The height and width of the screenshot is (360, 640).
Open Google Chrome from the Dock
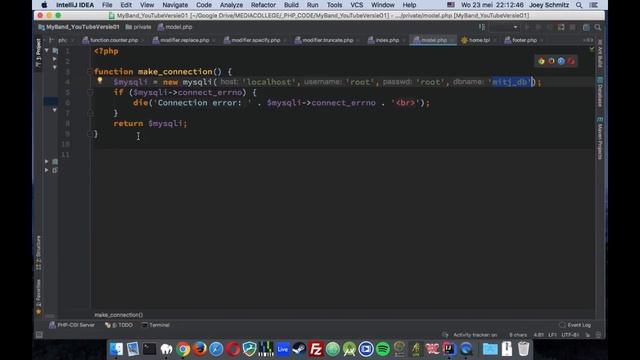(x=183, y=349)
